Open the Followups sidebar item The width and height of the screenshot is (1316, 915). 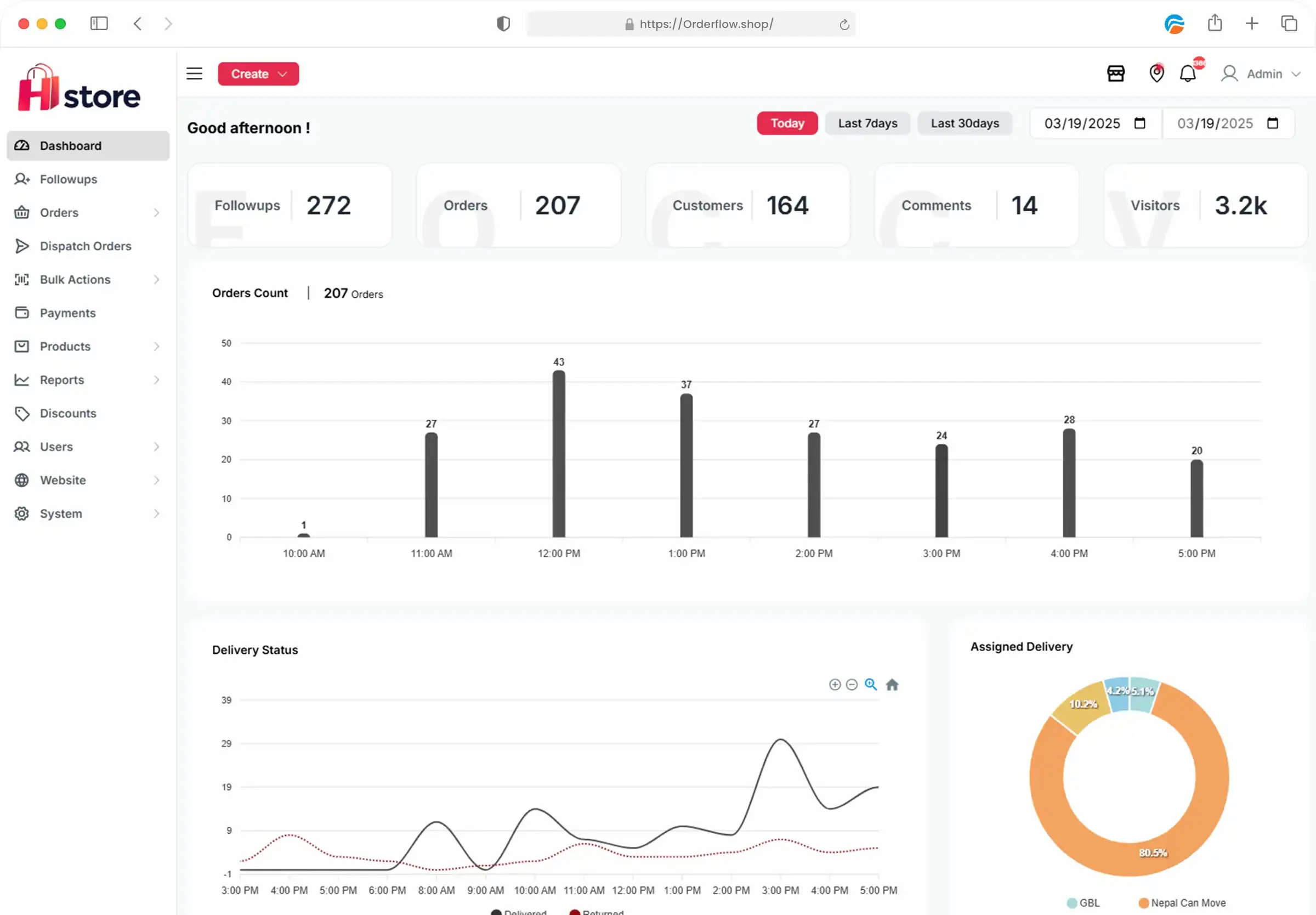(x=88, y=179)
